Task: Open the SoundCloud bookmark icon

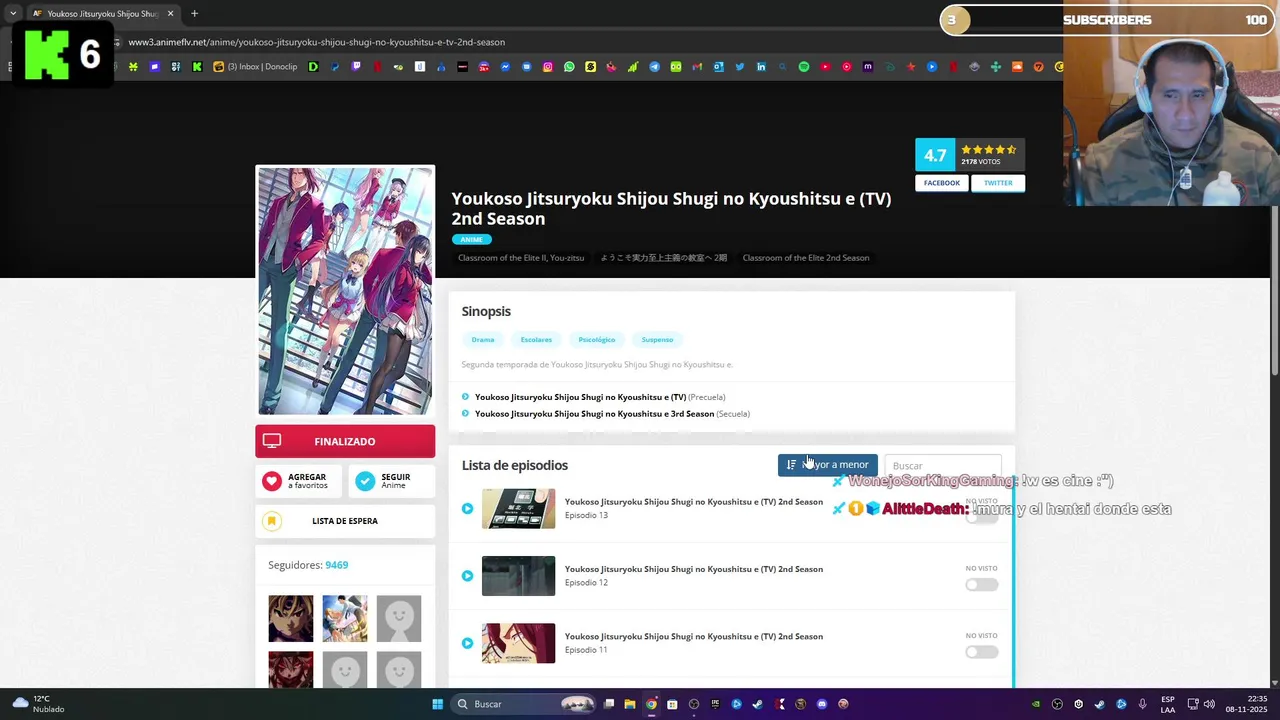Action: tap(1017, 67)
